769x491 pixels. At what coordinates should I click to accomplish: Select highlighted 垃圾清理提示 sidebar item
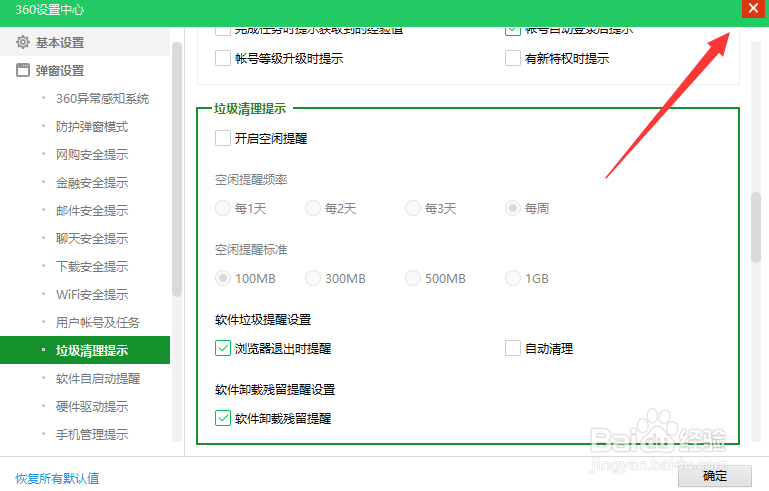coord(85,350)
